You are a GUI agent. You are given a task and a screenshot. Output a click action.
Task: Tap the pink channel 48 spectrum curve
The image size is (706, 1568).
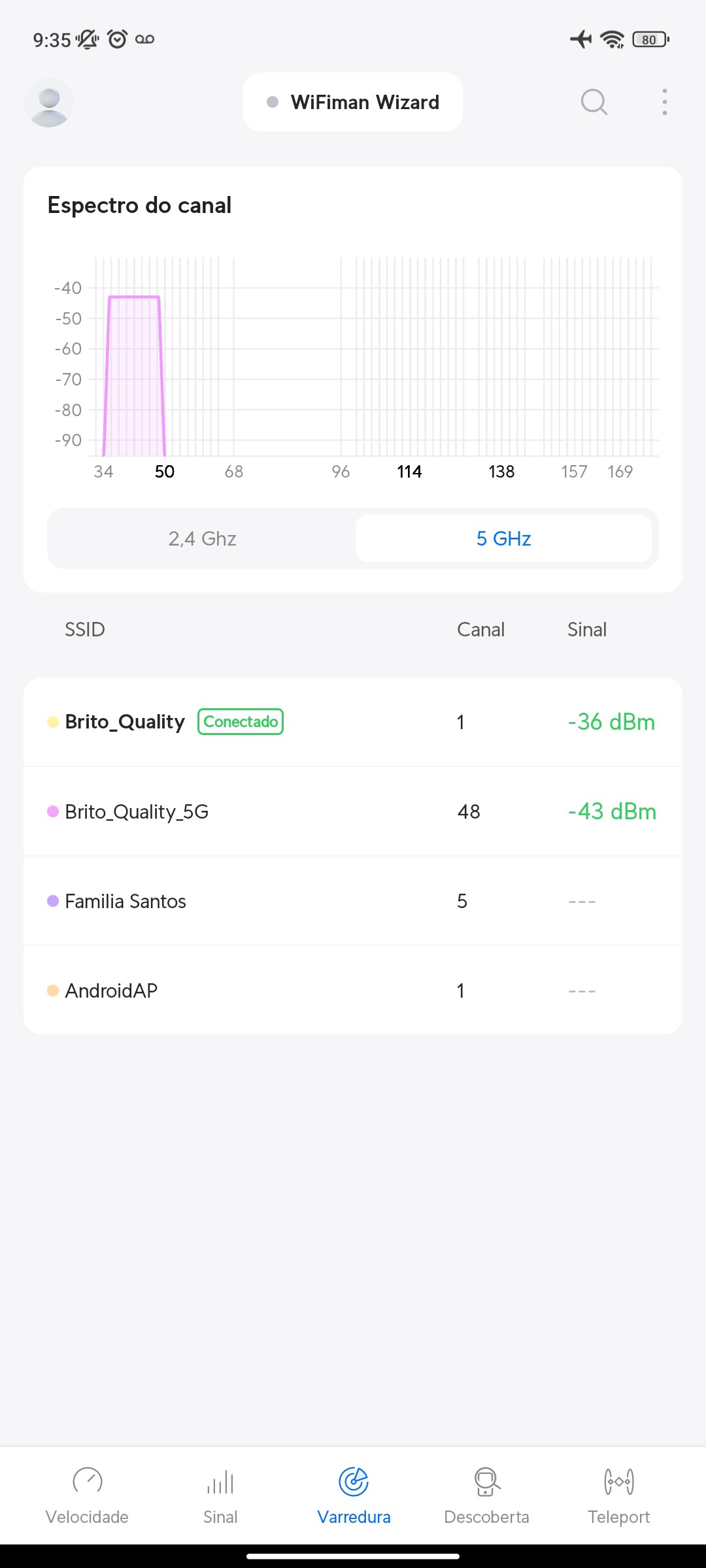point(134,372)
